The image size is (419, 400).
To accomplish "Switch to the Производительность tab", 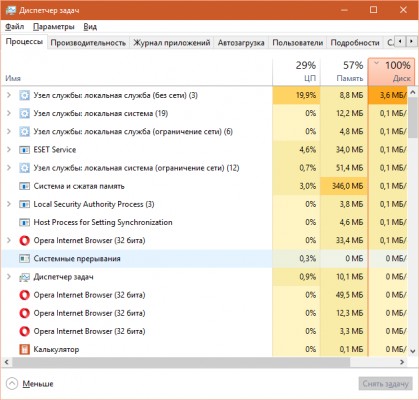I will pyautogui.click(x=88, y=43).
